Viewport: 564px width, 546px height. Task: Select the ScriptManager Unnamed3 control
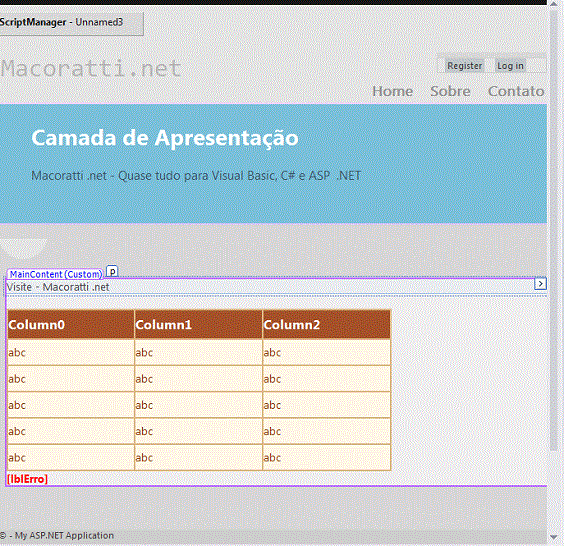coord(71,23)
